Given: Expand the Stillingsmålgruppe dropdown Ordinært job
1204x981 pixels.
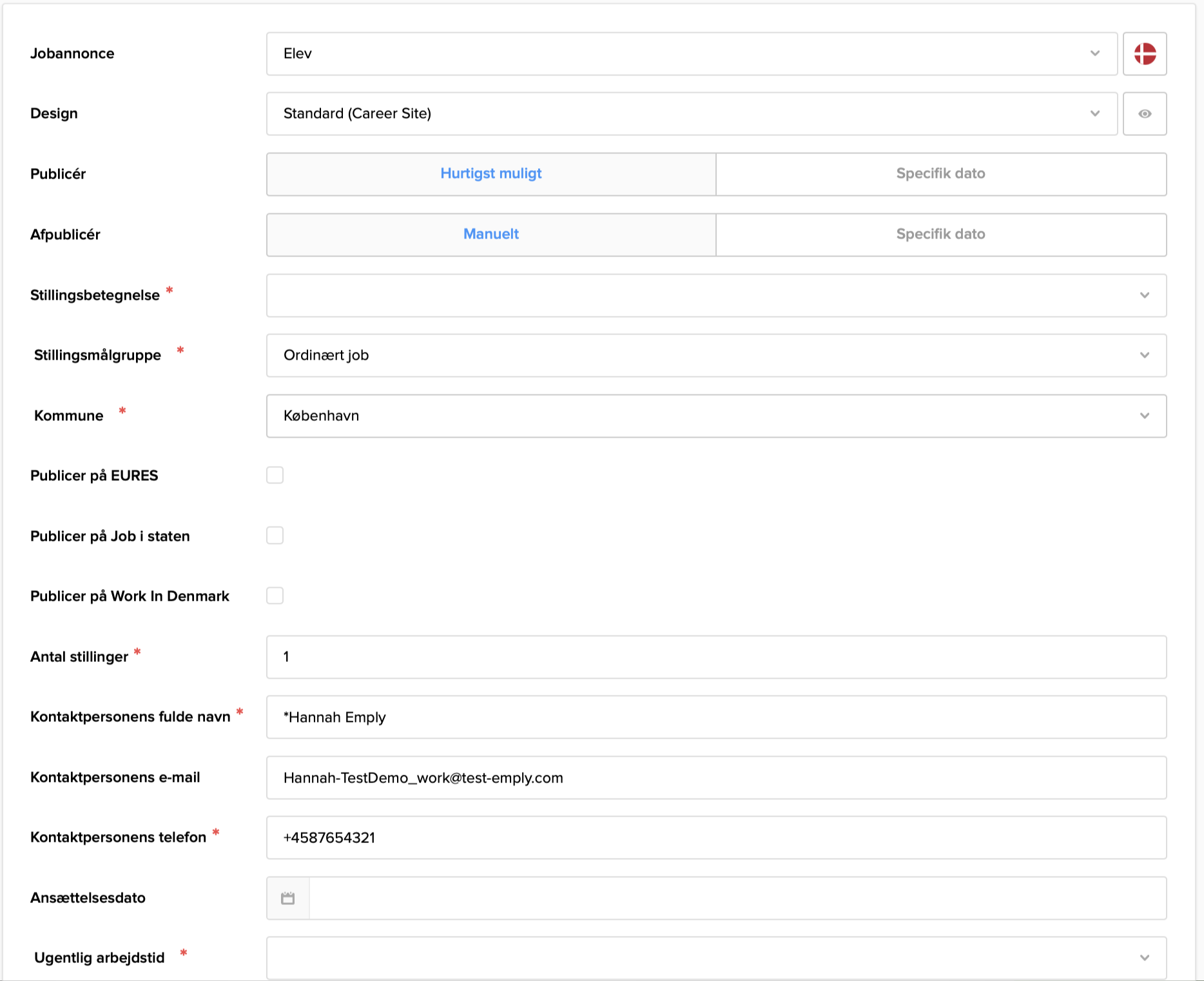Looking at the screenshot, I should point(715,355).
